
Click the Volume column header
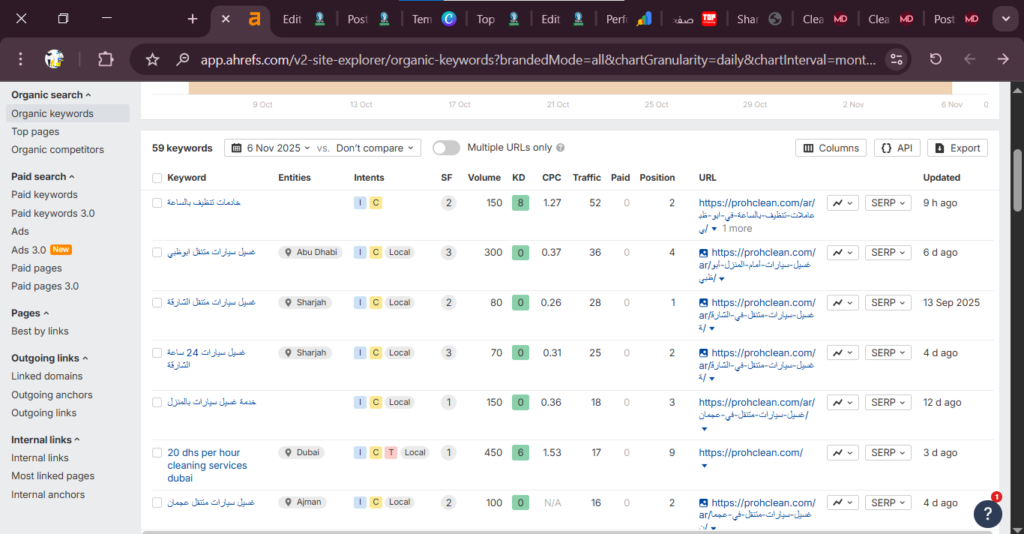click(484, 178)
